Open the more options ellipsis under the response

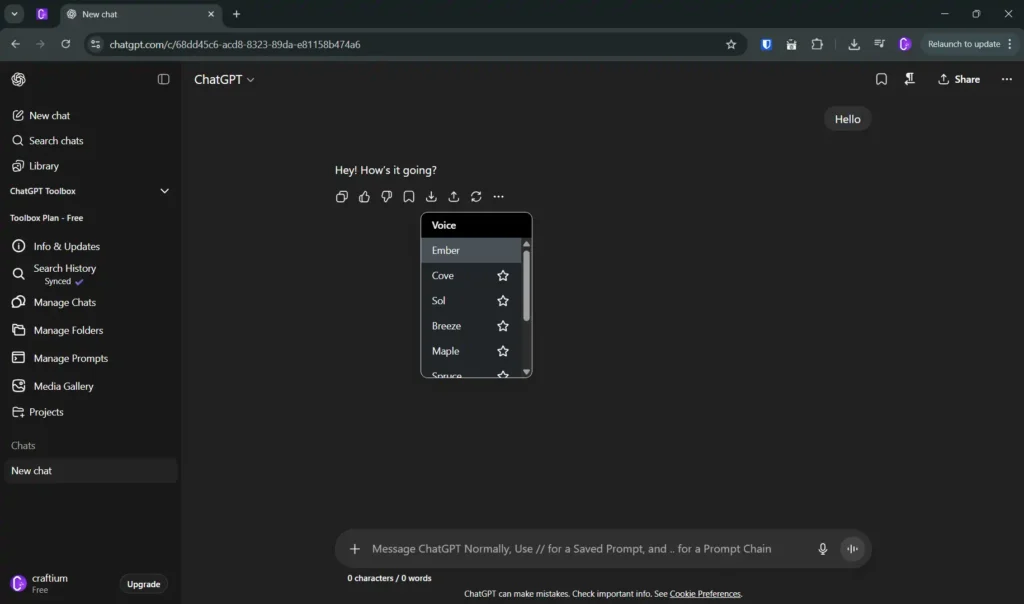click(499, 197)
